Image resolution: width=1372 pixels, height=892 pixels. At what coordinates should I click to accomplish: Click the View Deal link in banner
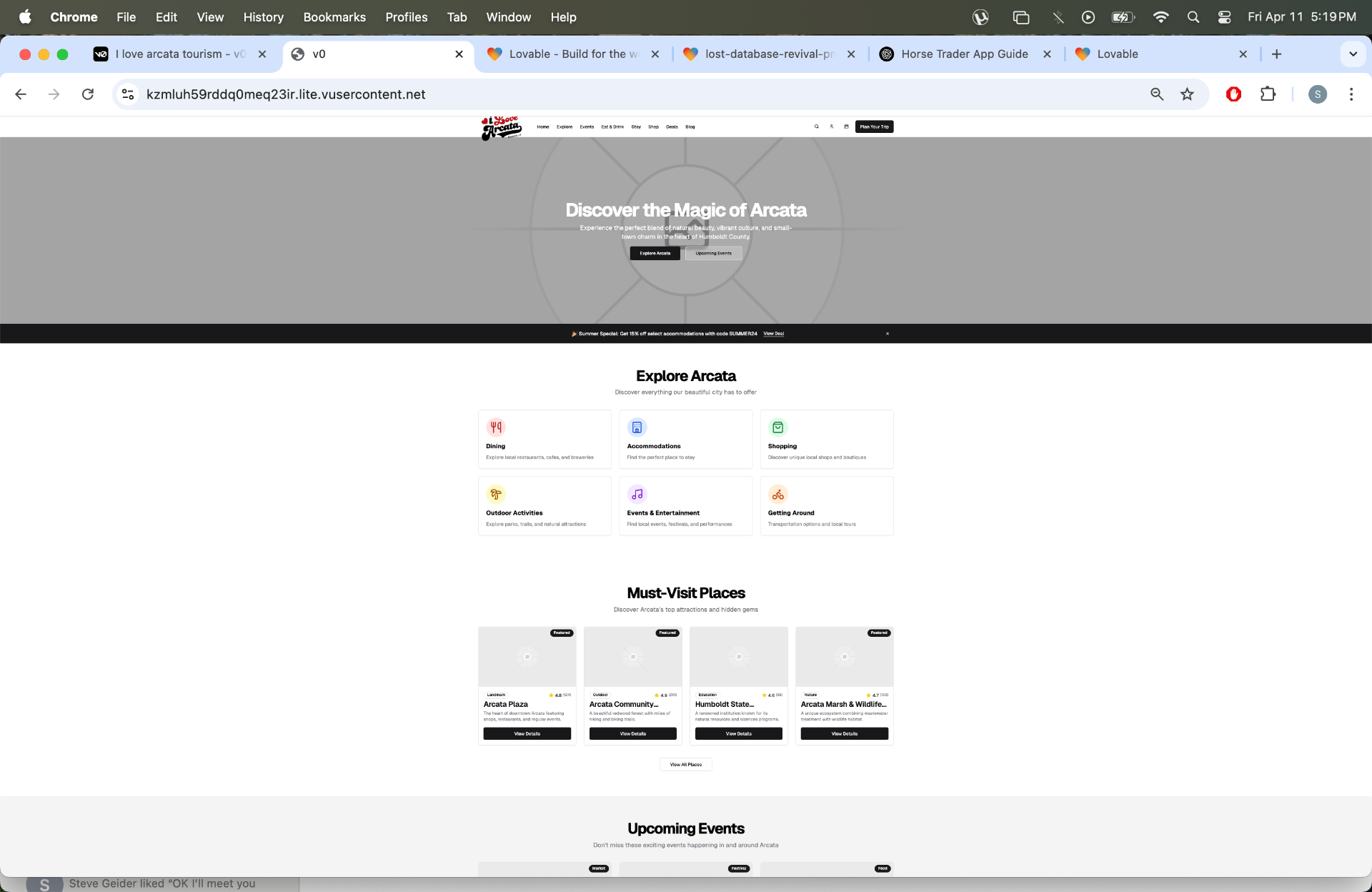773,334
